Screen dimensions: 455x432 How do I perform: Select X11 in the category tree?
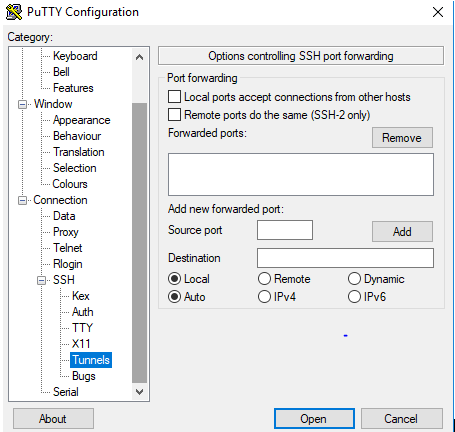click(x=81, y=344)
